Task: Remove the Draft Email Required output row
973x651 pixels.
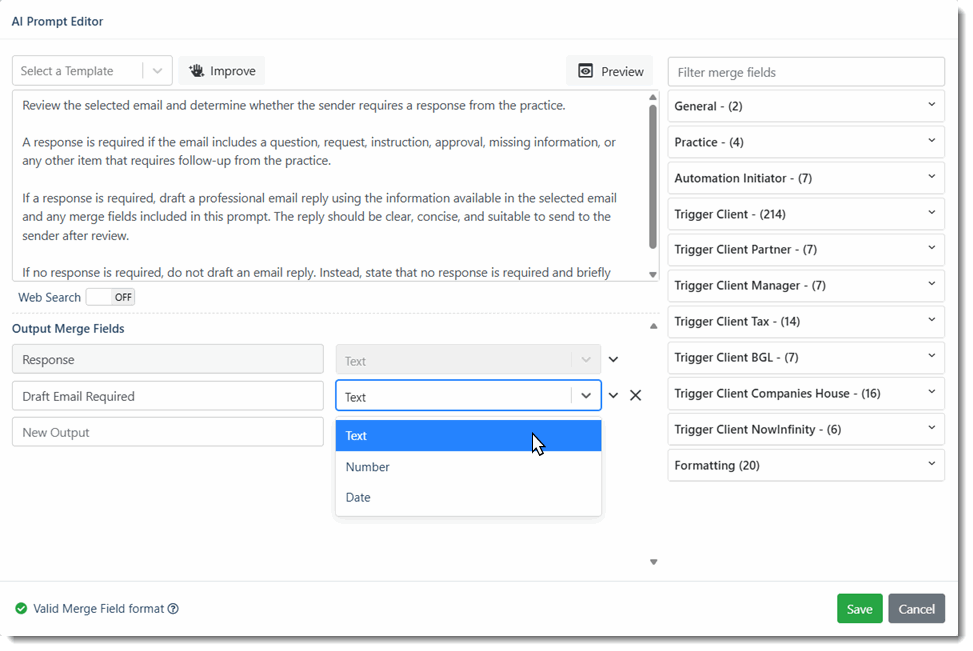Action: [635, 395]
